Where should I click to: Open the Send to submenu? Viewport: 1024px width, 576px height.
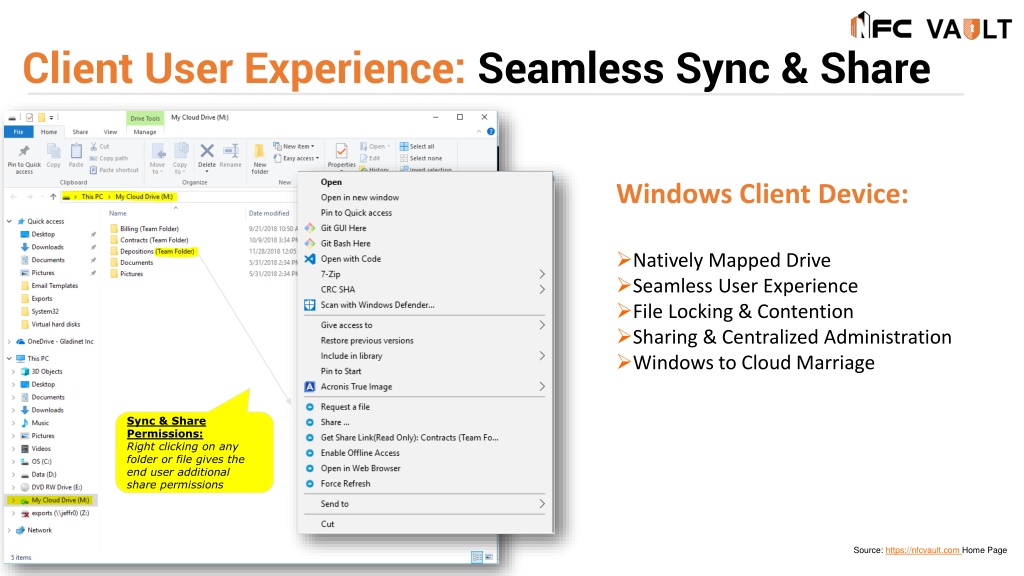pyautogui.click(x=424, y=504)
